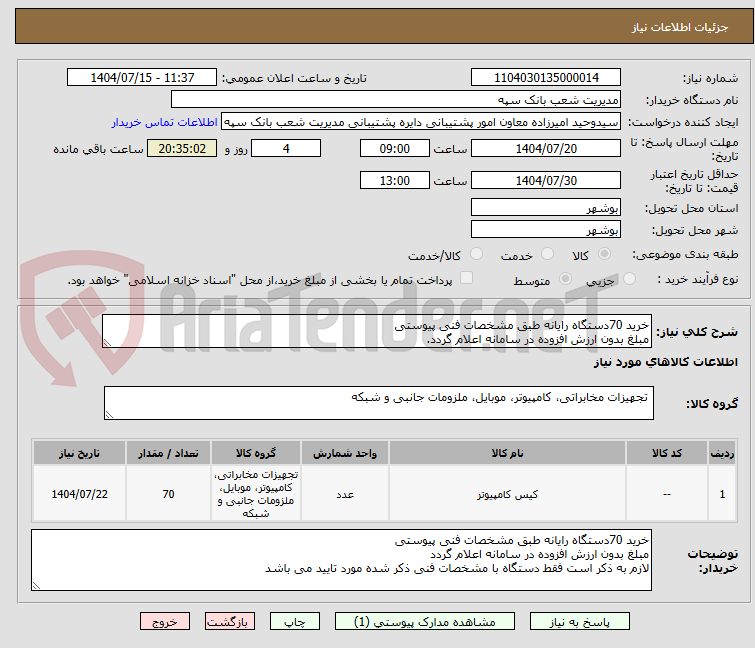Click the واحد شمارش column header
755x648 pixels.
(x=345, y=453)
